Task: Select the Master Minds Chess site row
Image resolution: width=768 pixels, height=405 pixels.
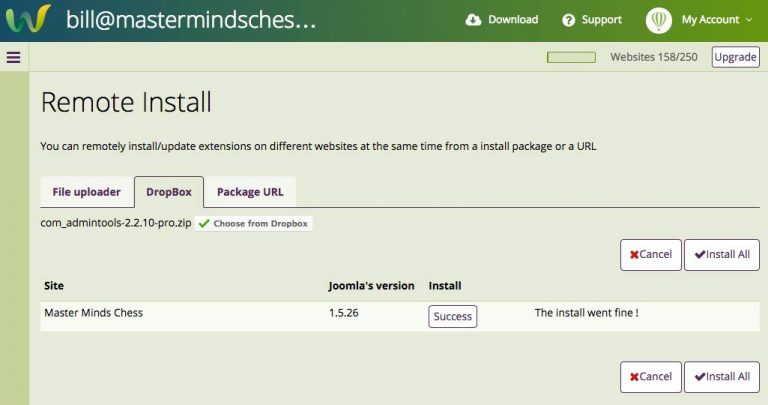Action: click(400, 316)
